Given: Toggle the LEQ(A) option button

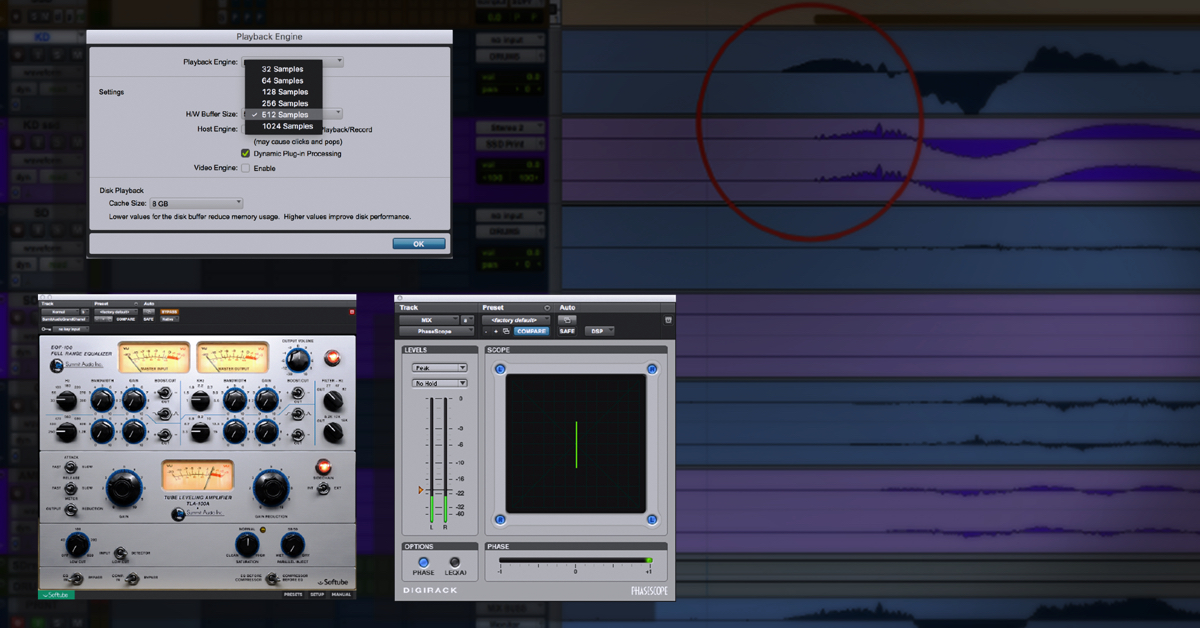Looking at the screenshot, I should pyautogui.click(x=455, y=563).
